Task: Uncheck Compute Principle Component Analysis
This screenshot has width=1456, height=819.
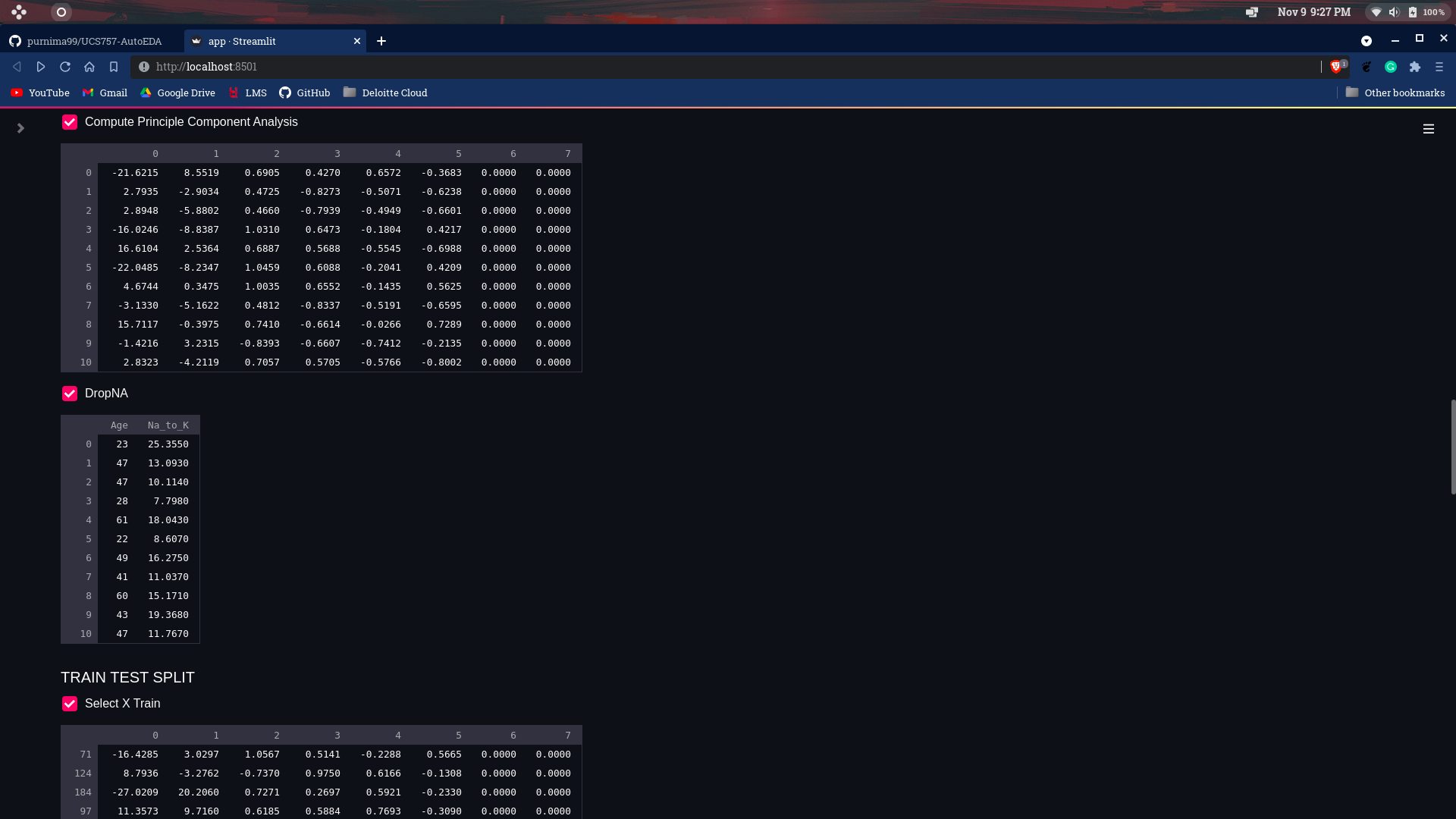Action: tap(70, 122)
